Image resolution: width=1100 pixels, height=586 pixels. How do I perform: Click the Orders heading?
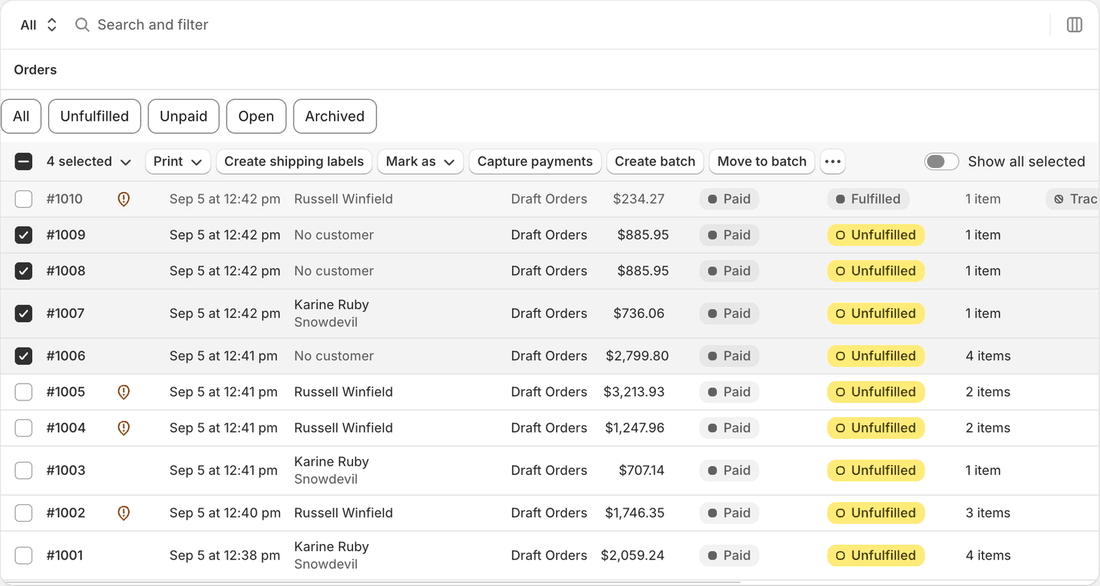(35, 69)
